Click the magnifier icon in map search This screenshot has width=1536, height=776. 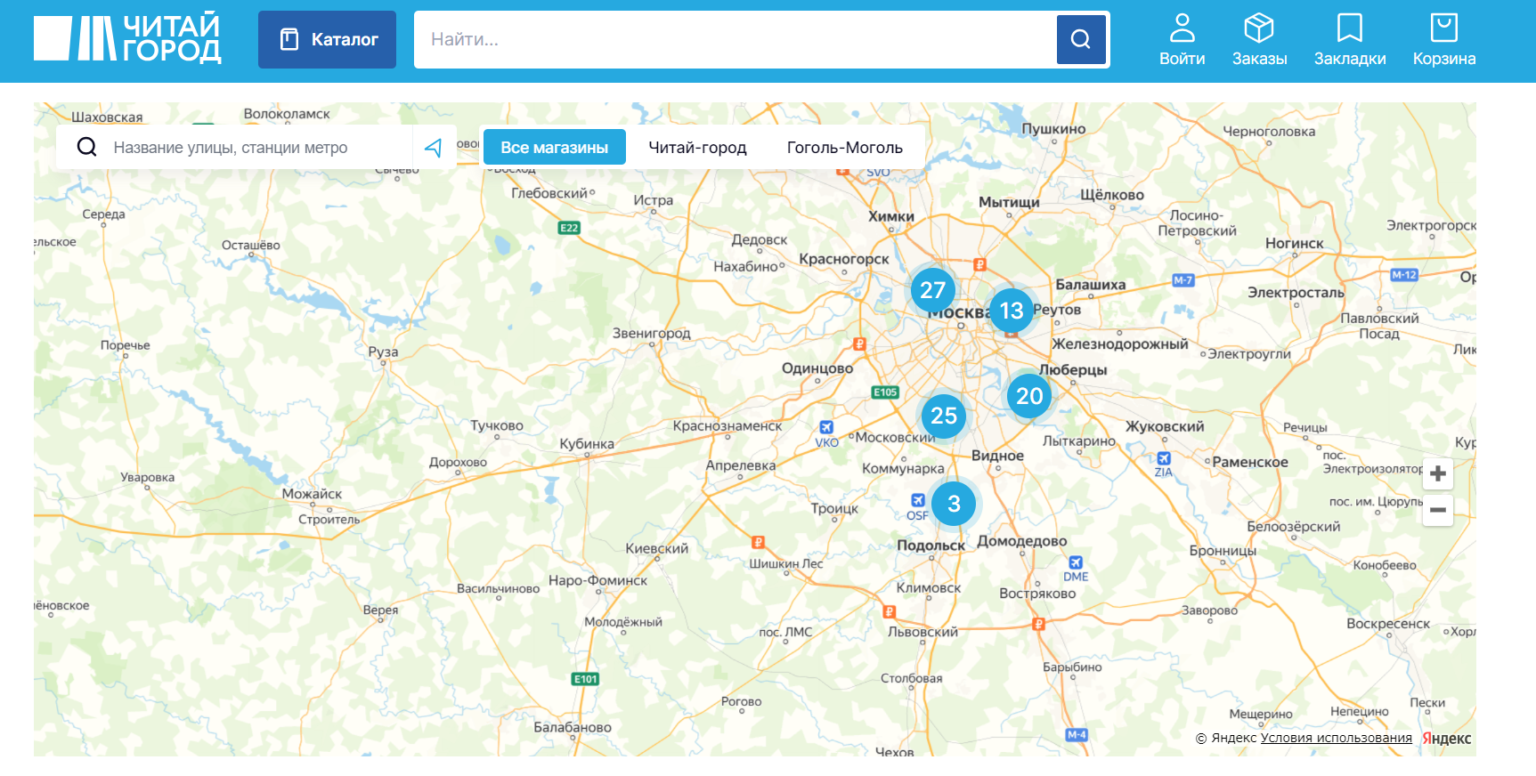pyautogui.click(x=87, y=147)
